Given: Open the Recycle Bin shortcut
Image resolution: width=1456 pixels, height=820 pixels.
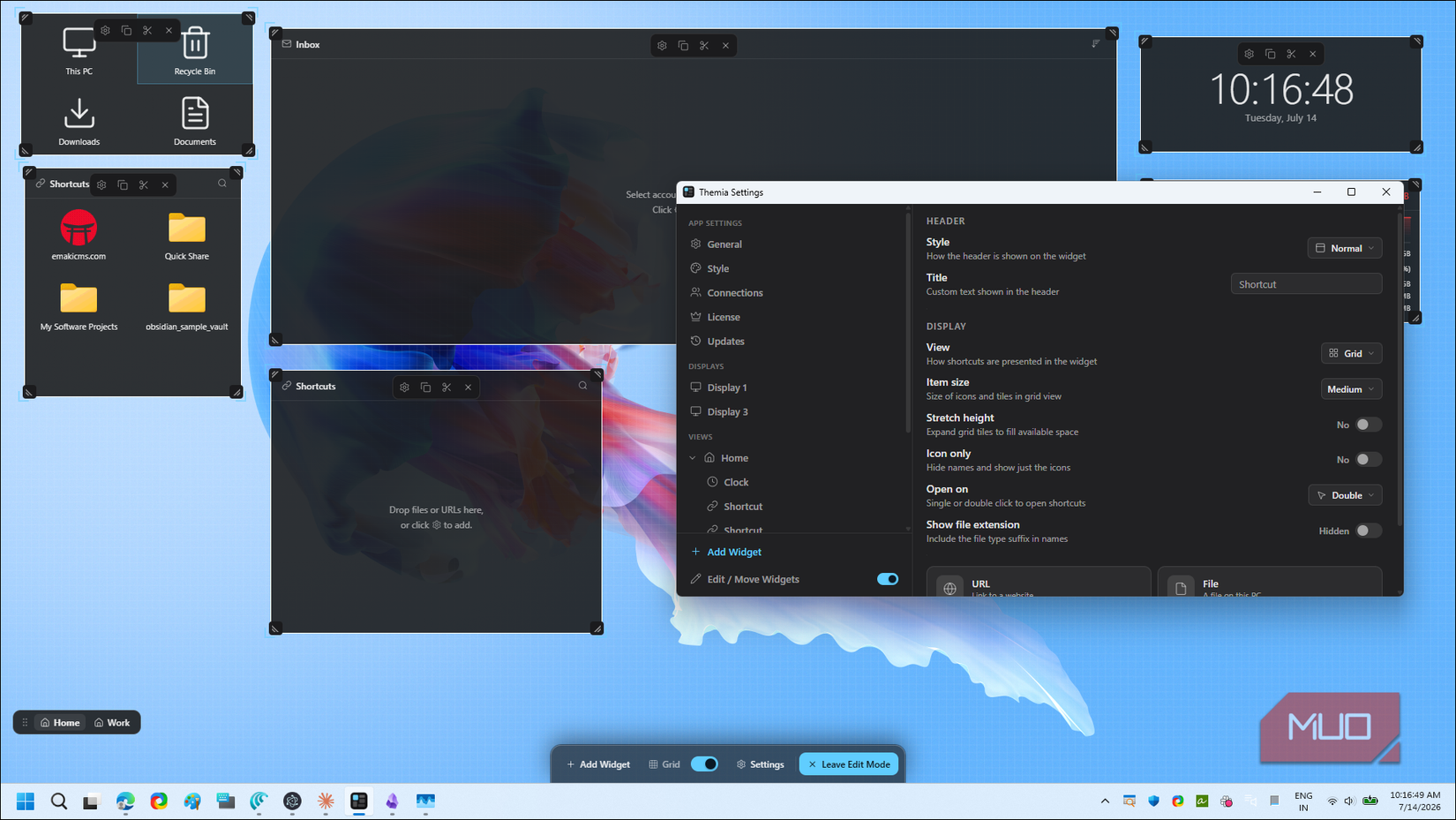Looking at the screenshot, I should pos(195,50).
